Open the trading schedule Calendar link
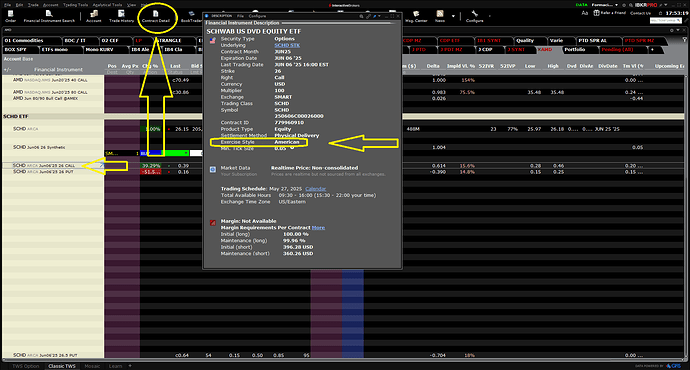Screen dimensions: 690x370 pyautogui.click(x=316, y=189)
